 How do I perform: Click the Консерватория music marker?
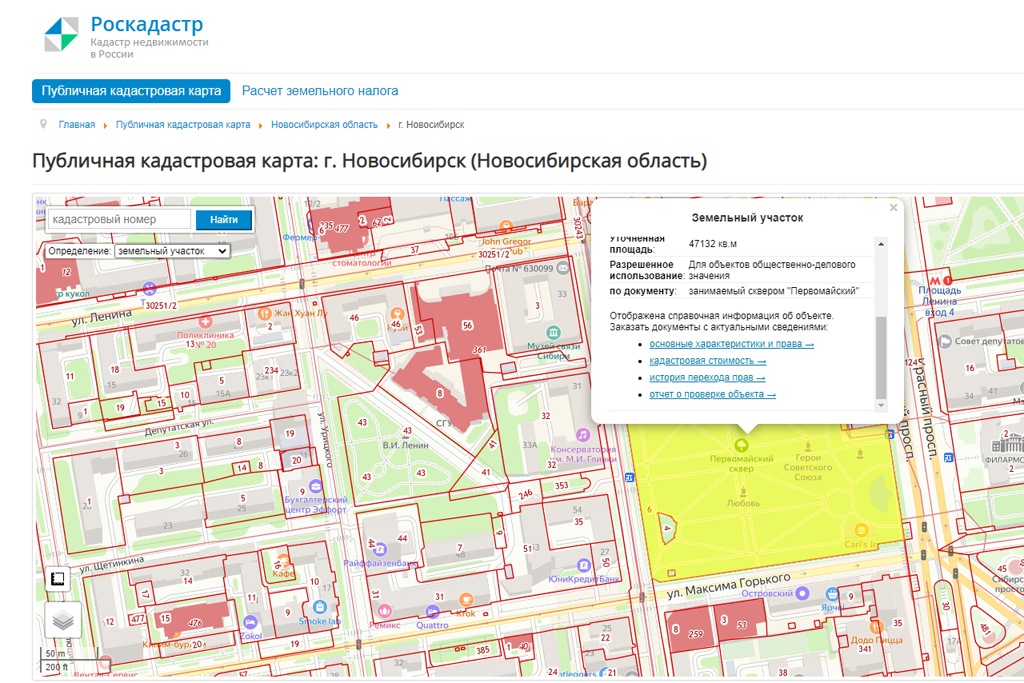tap(583, 435)
